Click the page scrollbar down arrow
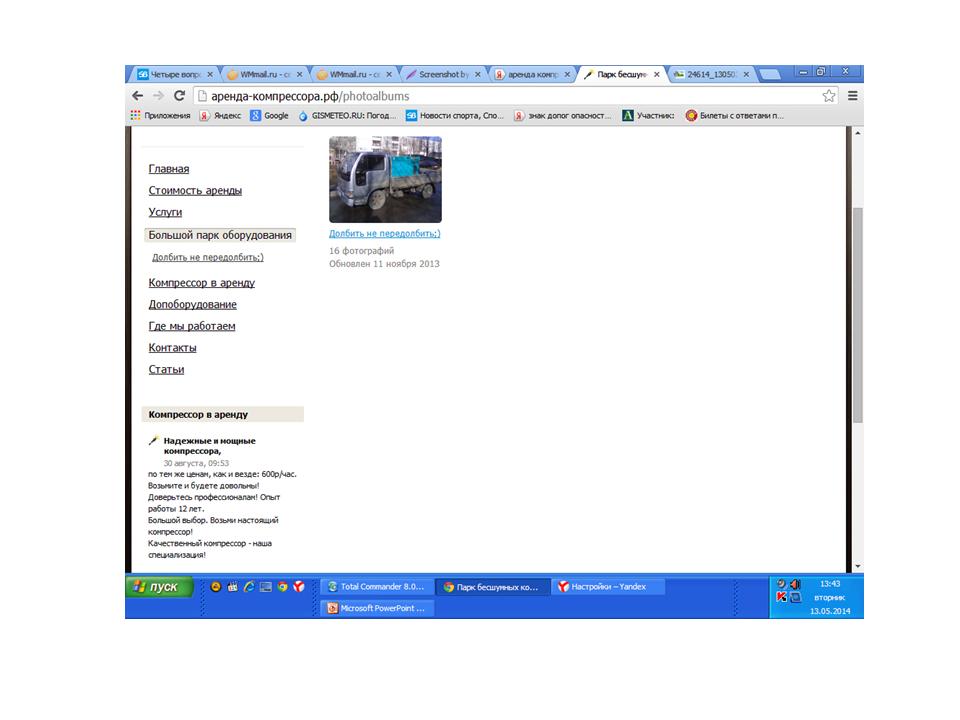 (858, 566)
